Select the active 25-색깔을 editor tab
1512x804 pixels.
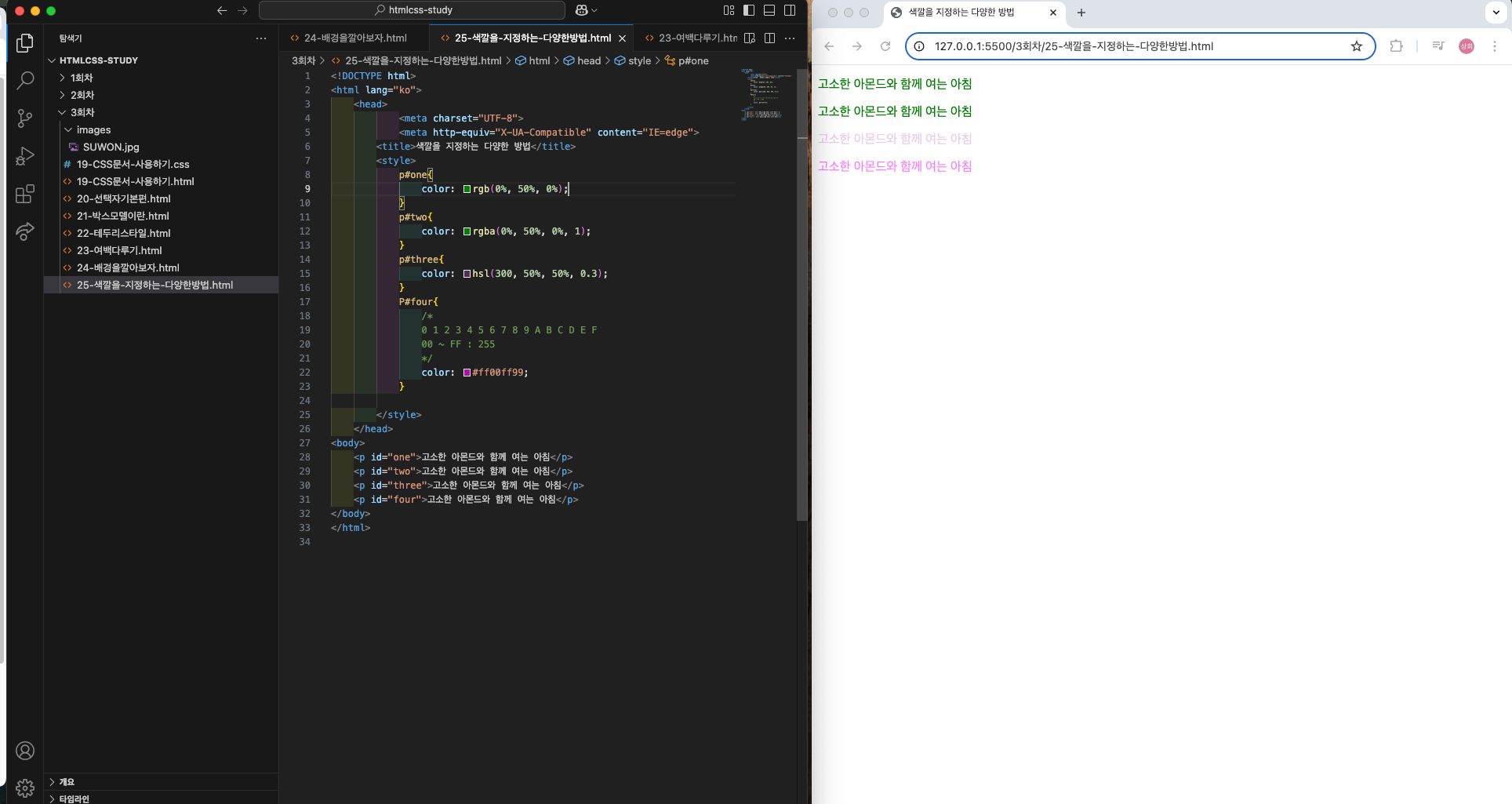coord(532,38)
